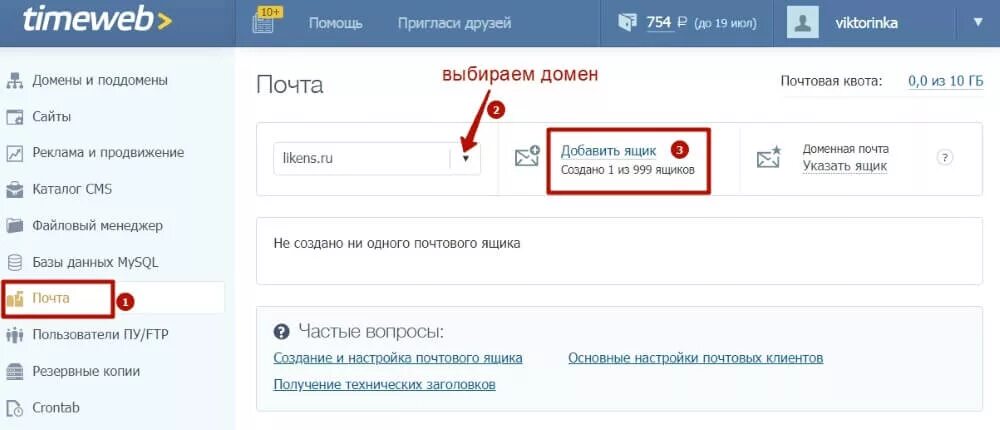Open the likens.ru domain dropdown
This screenshot has height=430, width=1000.
[377, 158]
